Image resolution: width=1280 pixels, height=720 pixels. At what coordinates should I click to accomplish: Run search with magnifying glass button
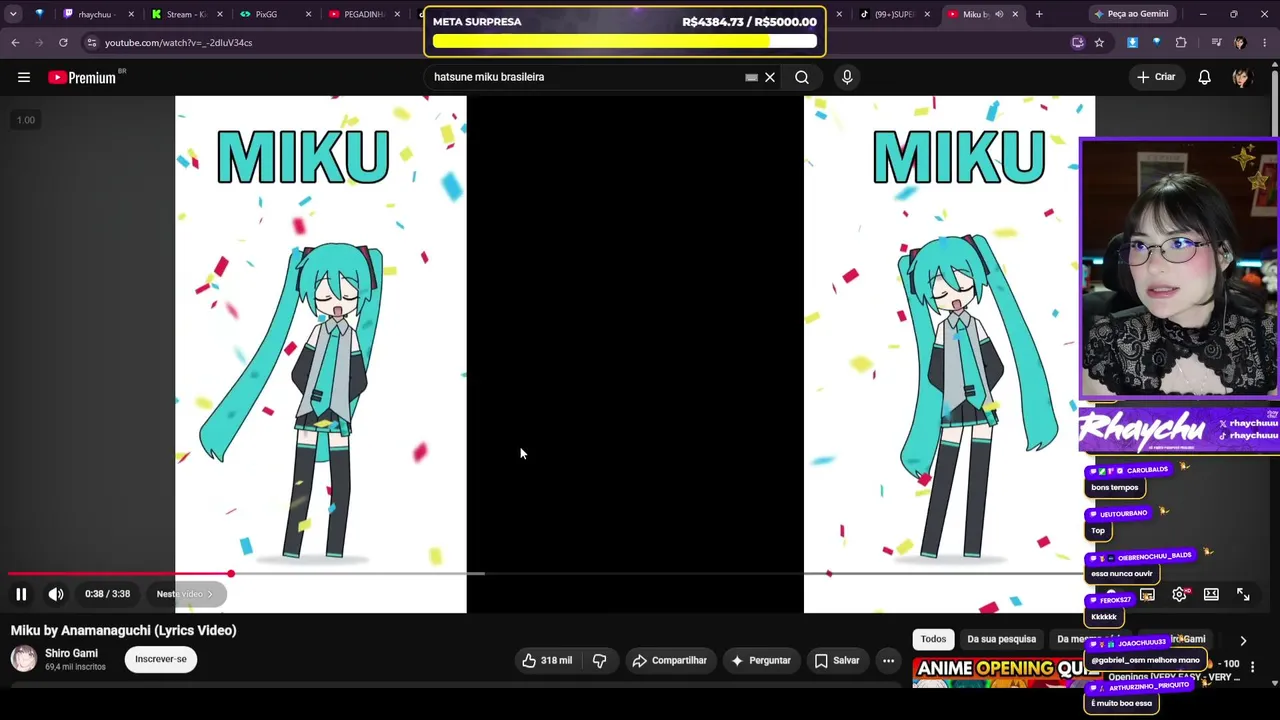pos(802,77)
